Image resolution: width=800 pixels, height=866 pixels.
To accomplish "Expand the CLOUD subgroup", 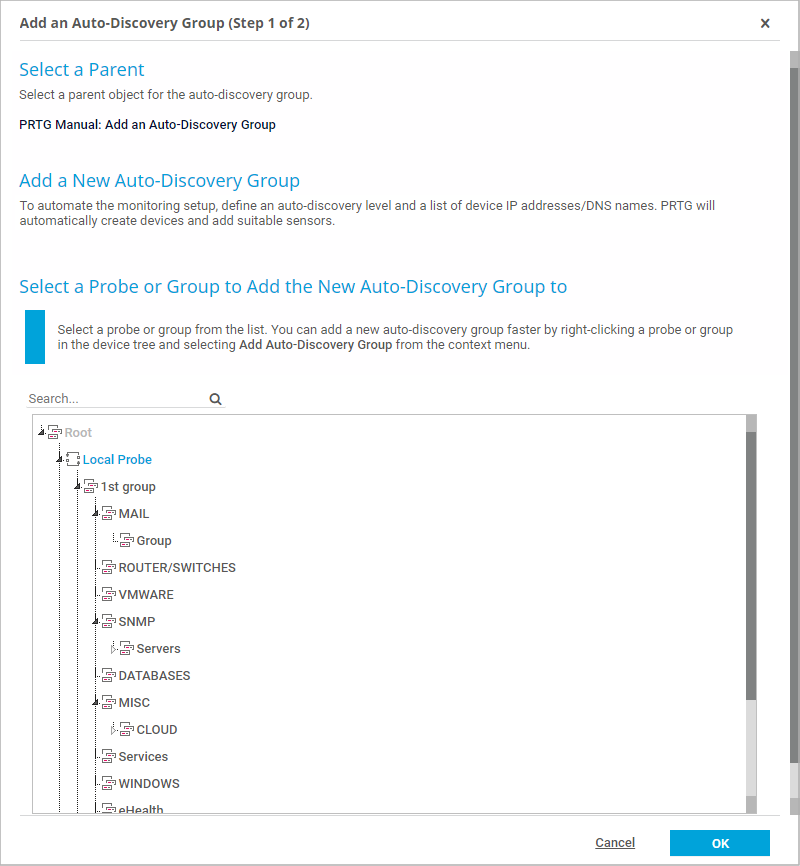I will tap(114, 730).
